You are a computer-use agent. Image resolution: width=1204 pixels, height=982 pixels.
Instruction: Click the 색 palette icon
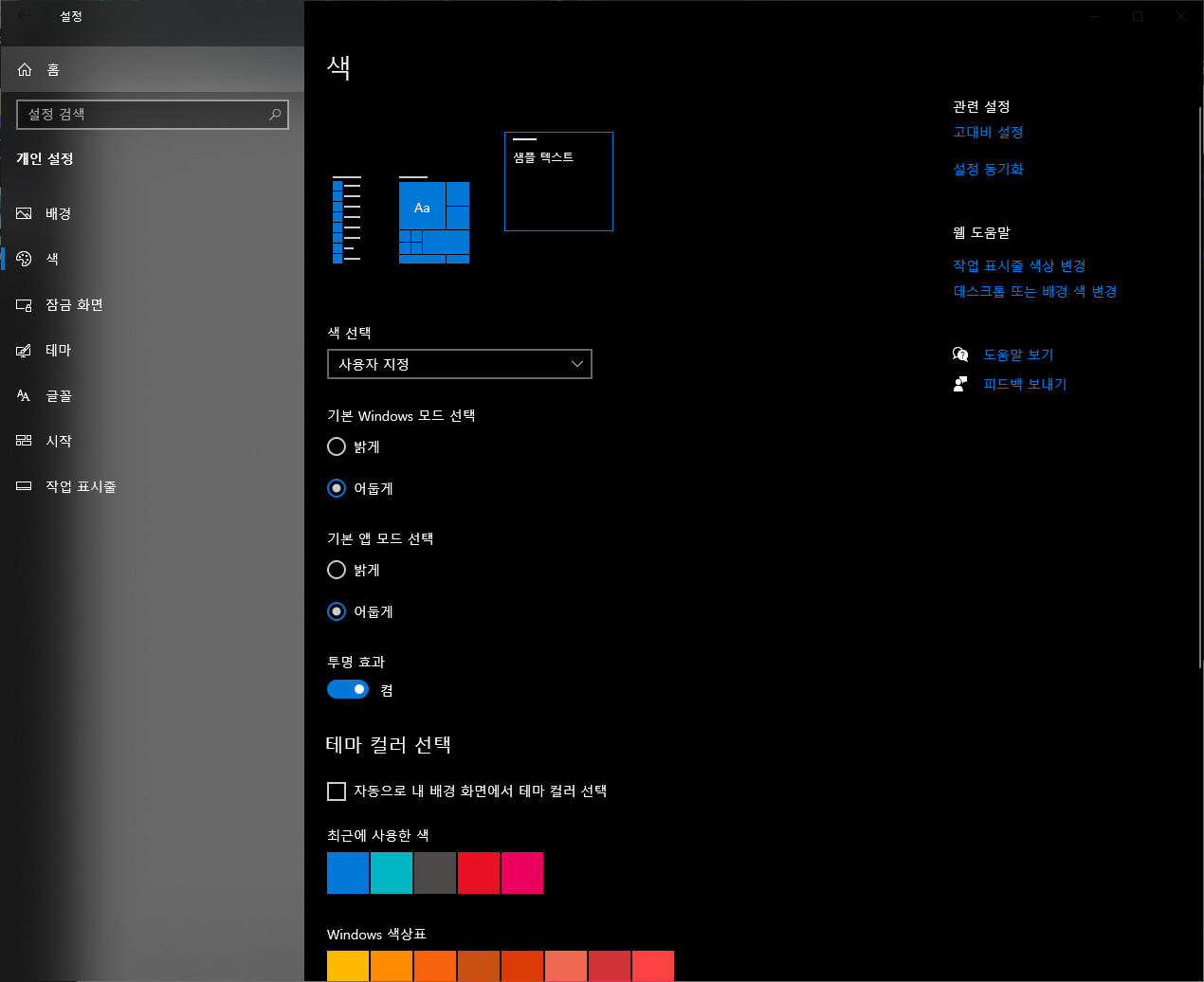pyautogui.click(x=25, y=259)
